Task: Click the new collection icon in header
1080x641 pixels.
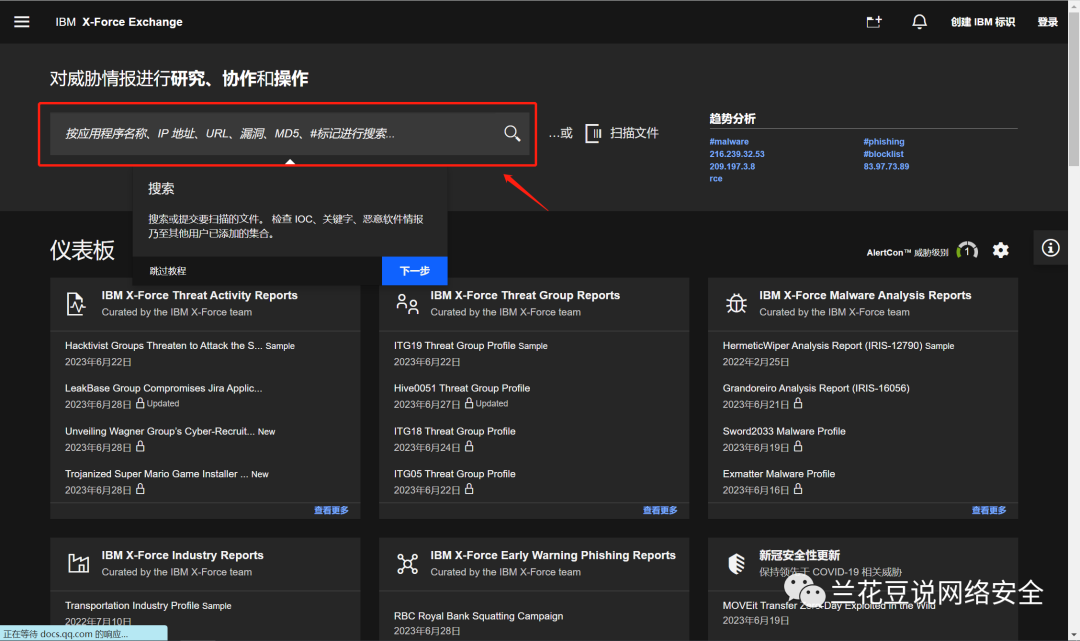Action: tap(874, 22)
